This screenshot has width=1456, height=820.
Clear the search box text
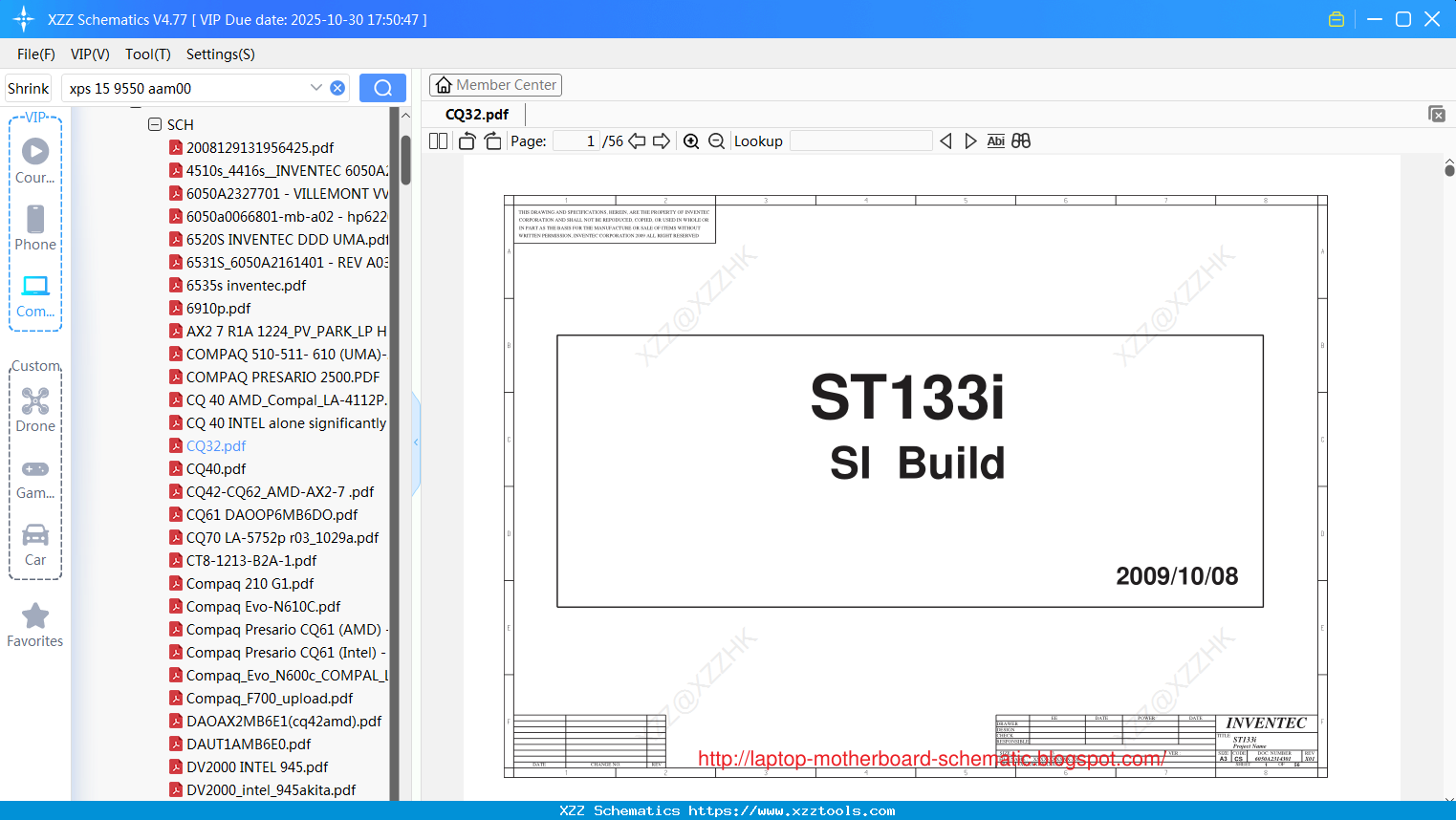pyautogui.click(x=337, y=88)
